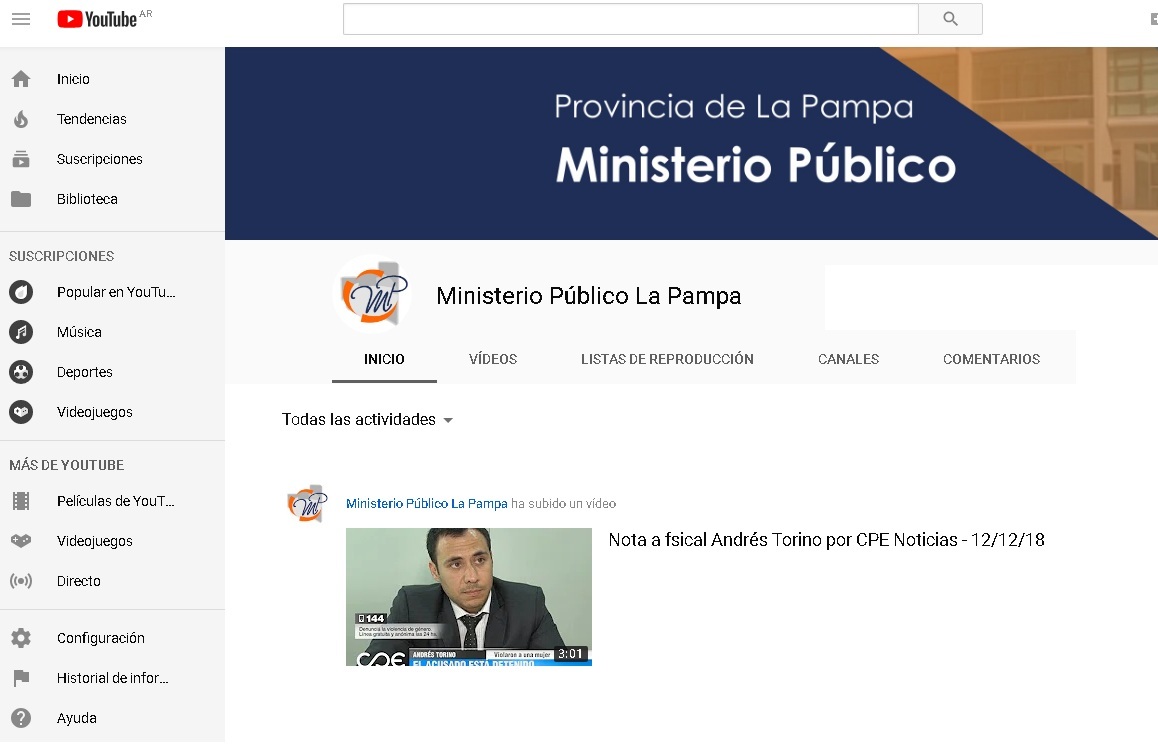The width and height of the screenshot is (1158, 747).
Task: Open Tendencias via the flame icon
Action: coord(21,119)
